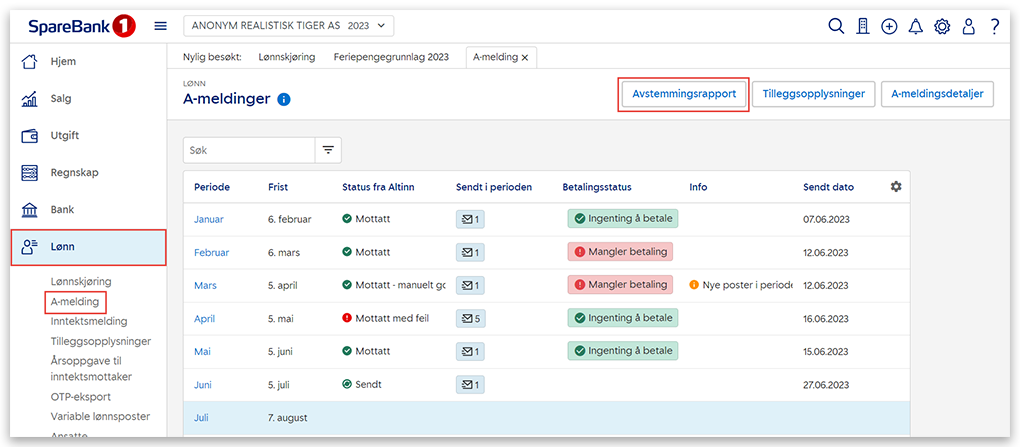The width and height of the screenshot is (1020, 447).
Task: Open notifications bell icon
Action: 915,27
